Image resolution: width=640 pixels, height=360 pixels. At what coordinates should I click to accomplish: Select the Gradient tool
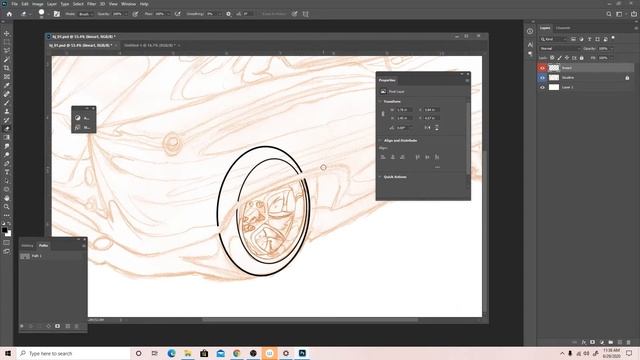[x=7, y=137]
